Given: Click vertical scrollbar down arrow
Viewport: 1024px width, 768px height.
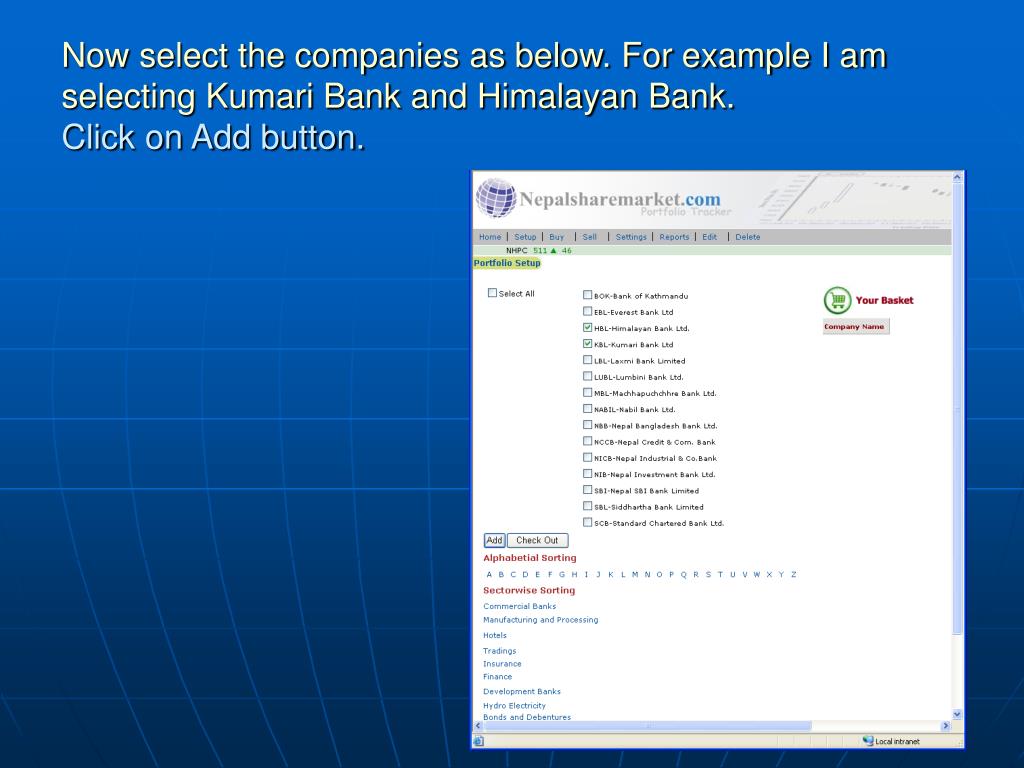Looking at the screenshot, I should [957, 714].
